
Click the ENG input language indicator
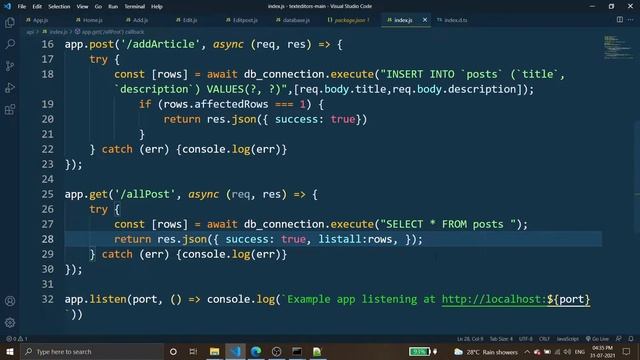[580, 352]
